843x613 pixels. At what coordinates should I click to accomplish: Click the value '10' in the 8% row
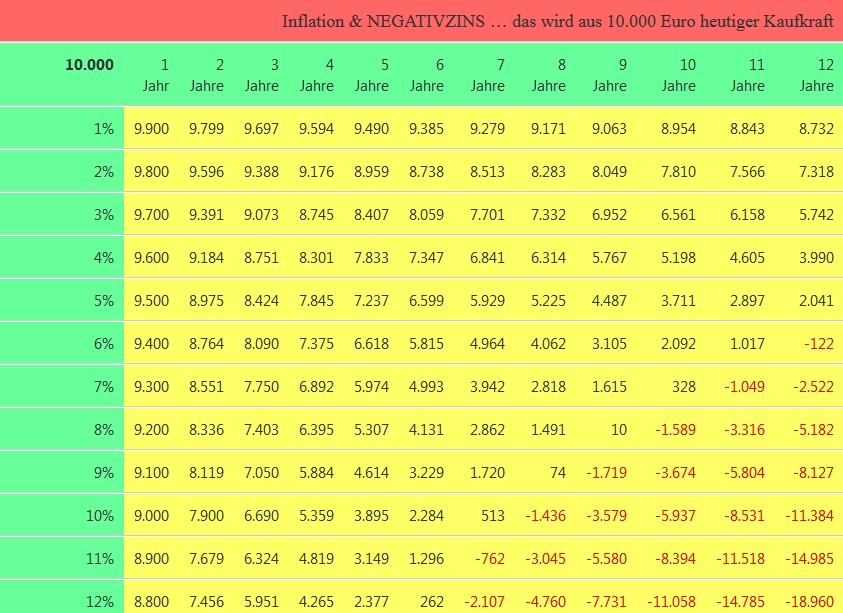[x=619, y=430]
